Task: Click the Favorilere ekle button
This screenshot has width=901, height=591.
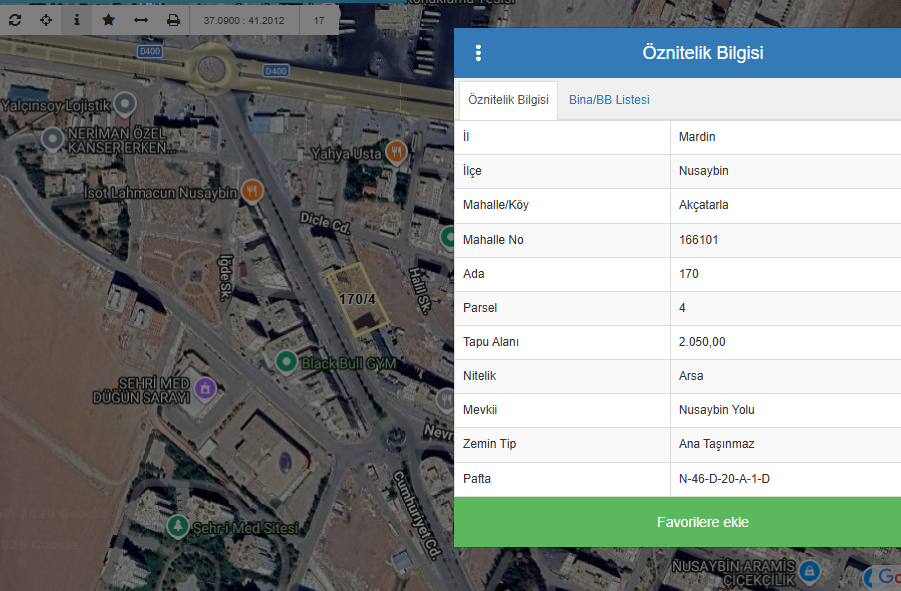Action: point(702,522)
